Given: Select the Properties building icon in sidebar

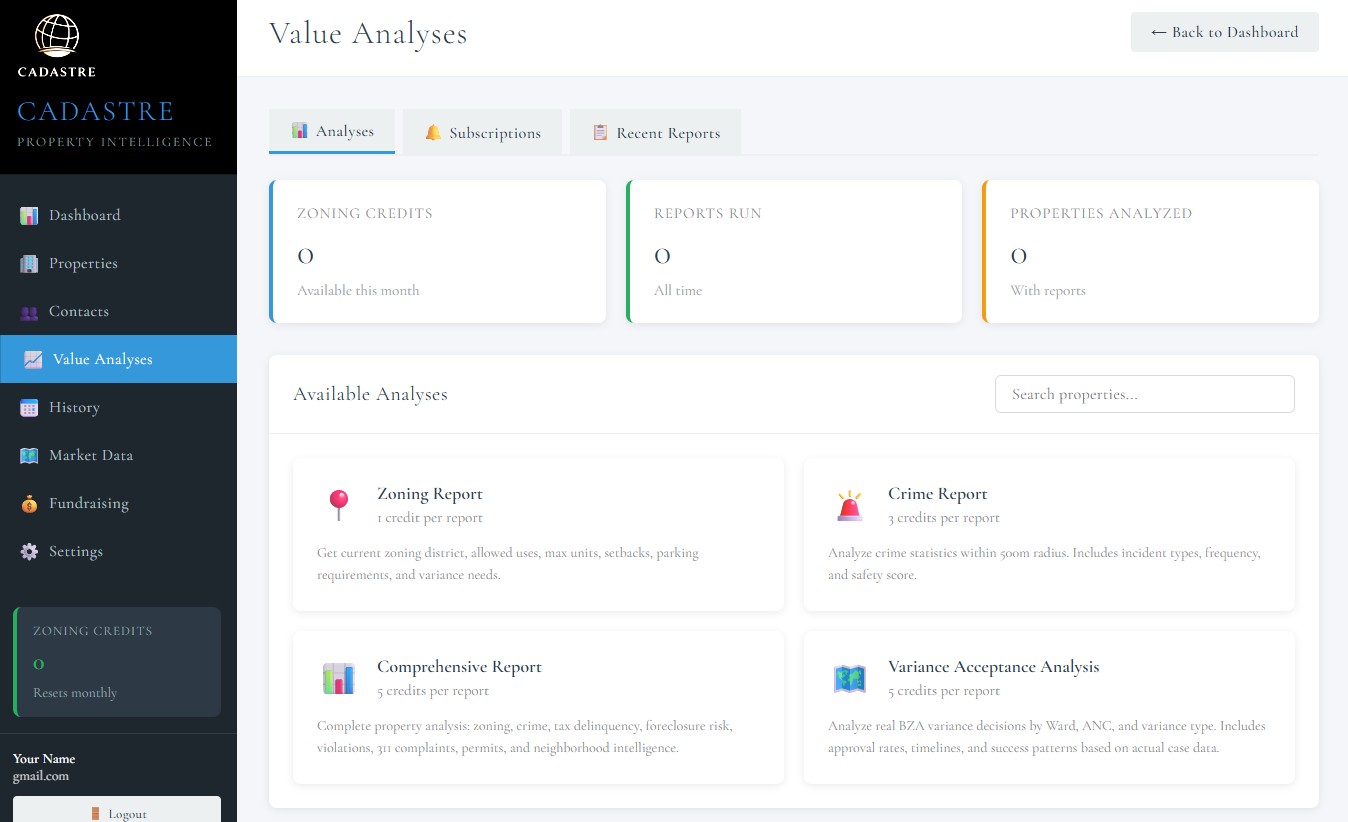Looking at the screenshot, I should point(30,263).
